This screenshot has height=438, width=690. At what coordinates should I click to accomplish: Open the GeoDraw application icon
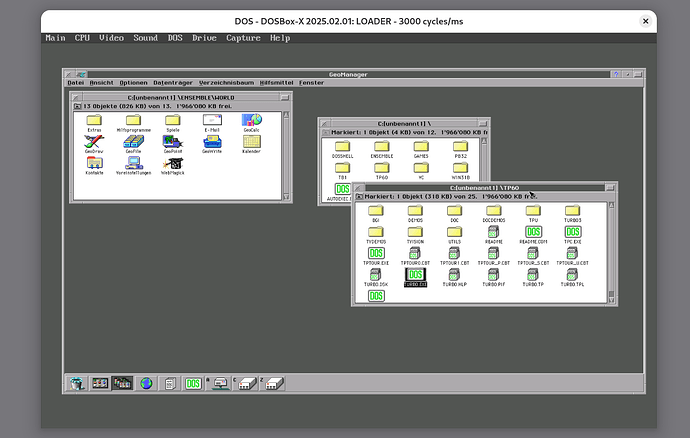[94, 142]
